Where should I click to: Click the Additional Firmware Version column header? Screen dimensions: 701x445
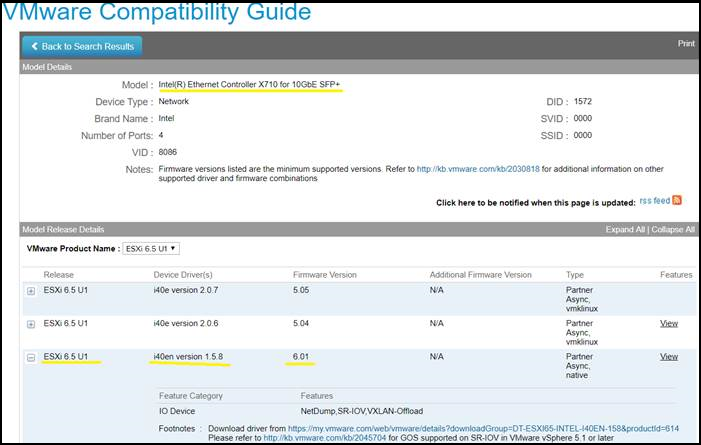point(481,275)
